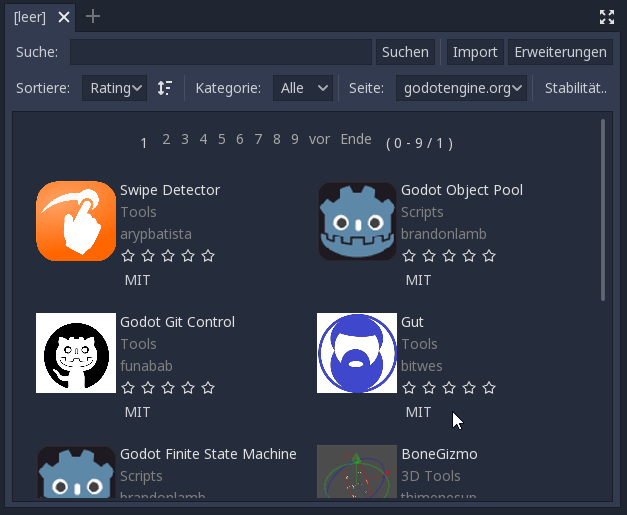Go to page 9

point(295,139)
